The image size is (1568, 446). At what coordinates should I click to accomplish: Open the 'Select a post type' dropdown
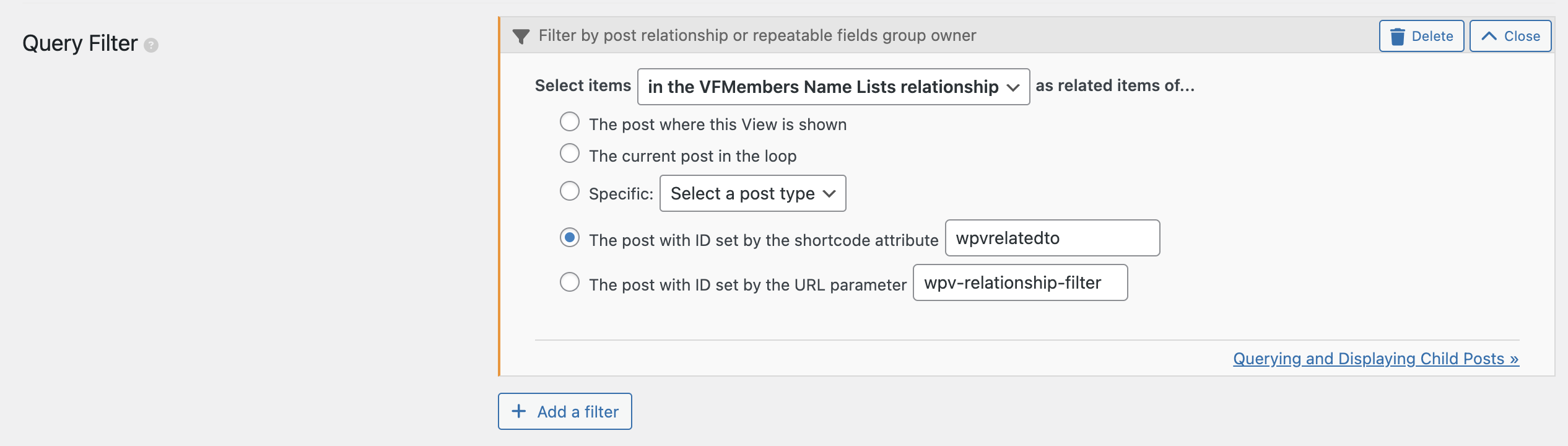tap(753, 193)
